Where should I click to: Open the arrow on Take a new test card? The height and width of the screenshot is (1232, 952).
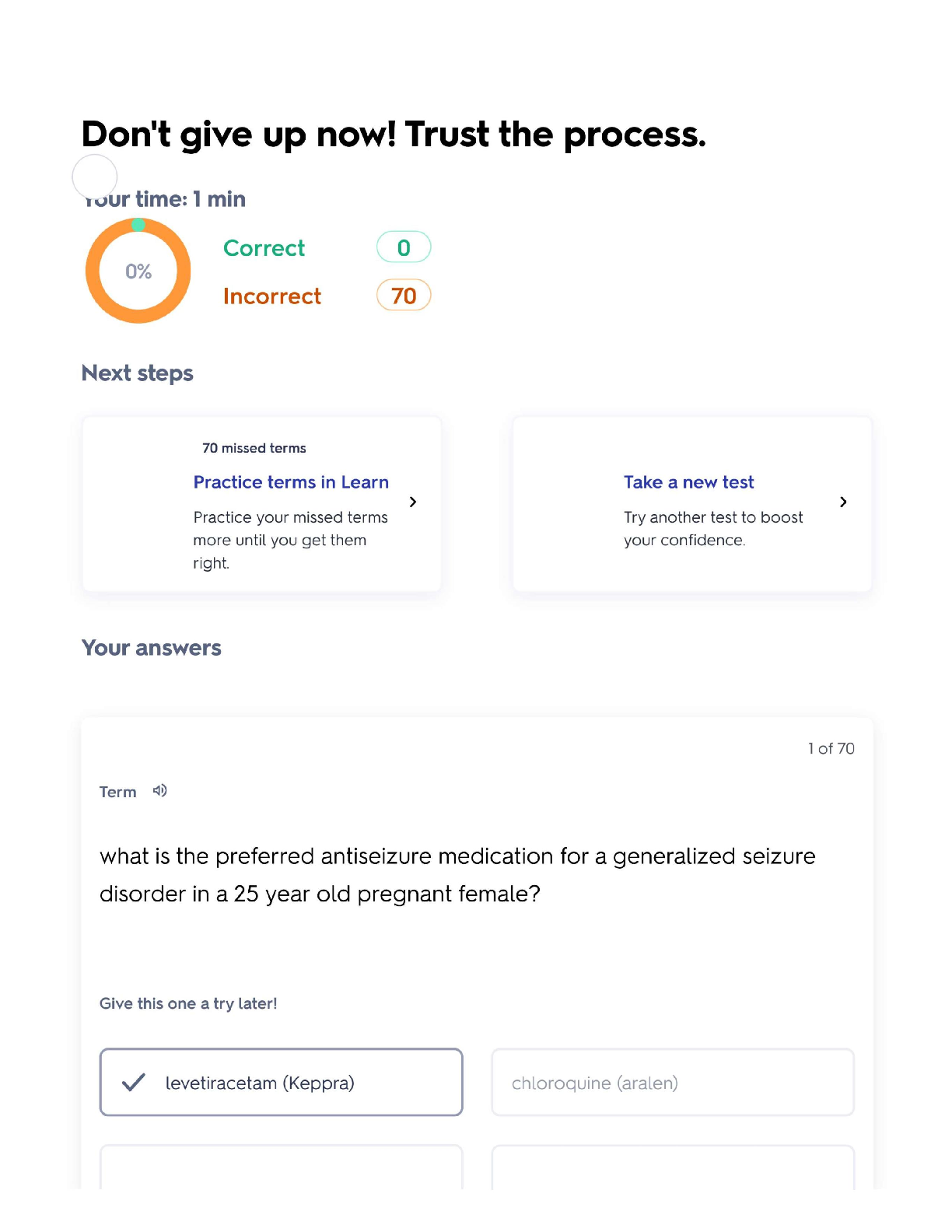[843, 502]
